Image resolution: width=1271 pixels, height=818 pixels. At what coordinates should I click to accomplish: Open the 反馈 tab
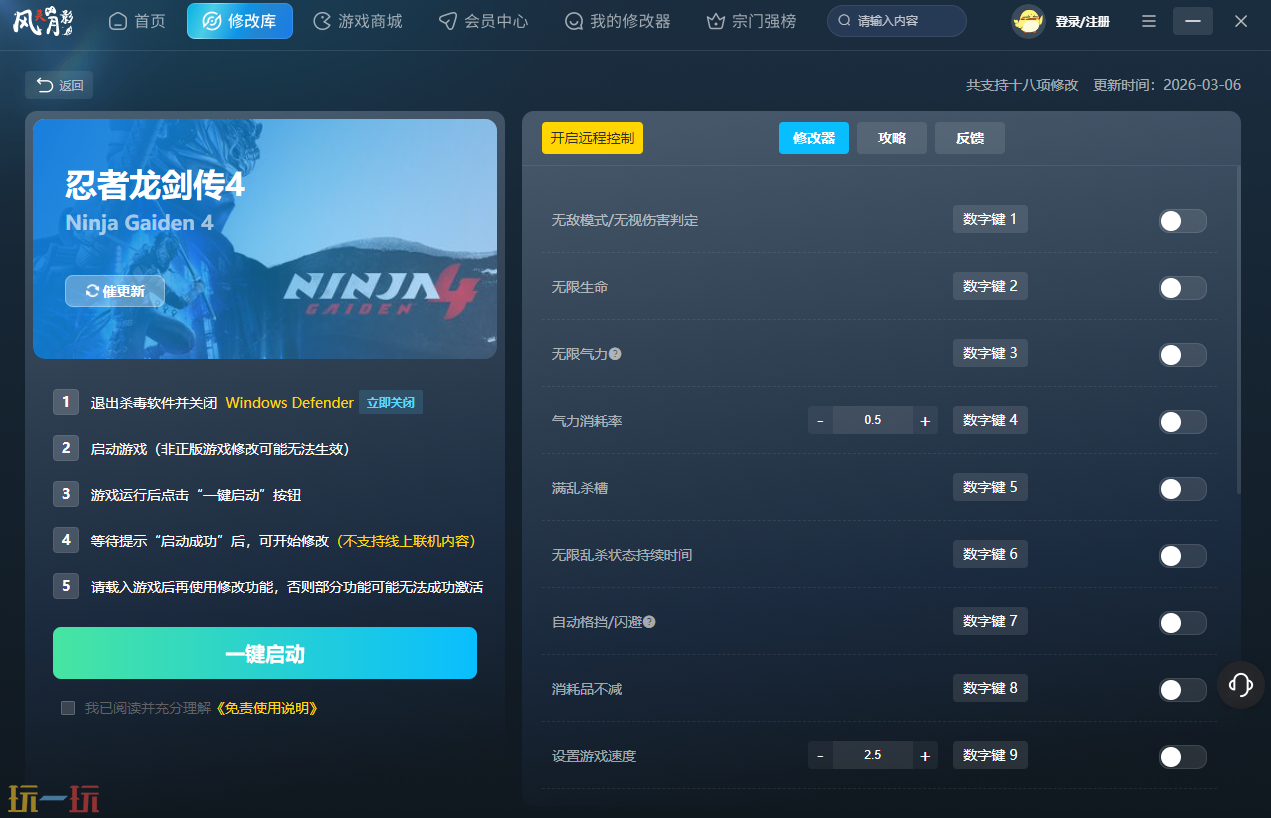[970, 138]
